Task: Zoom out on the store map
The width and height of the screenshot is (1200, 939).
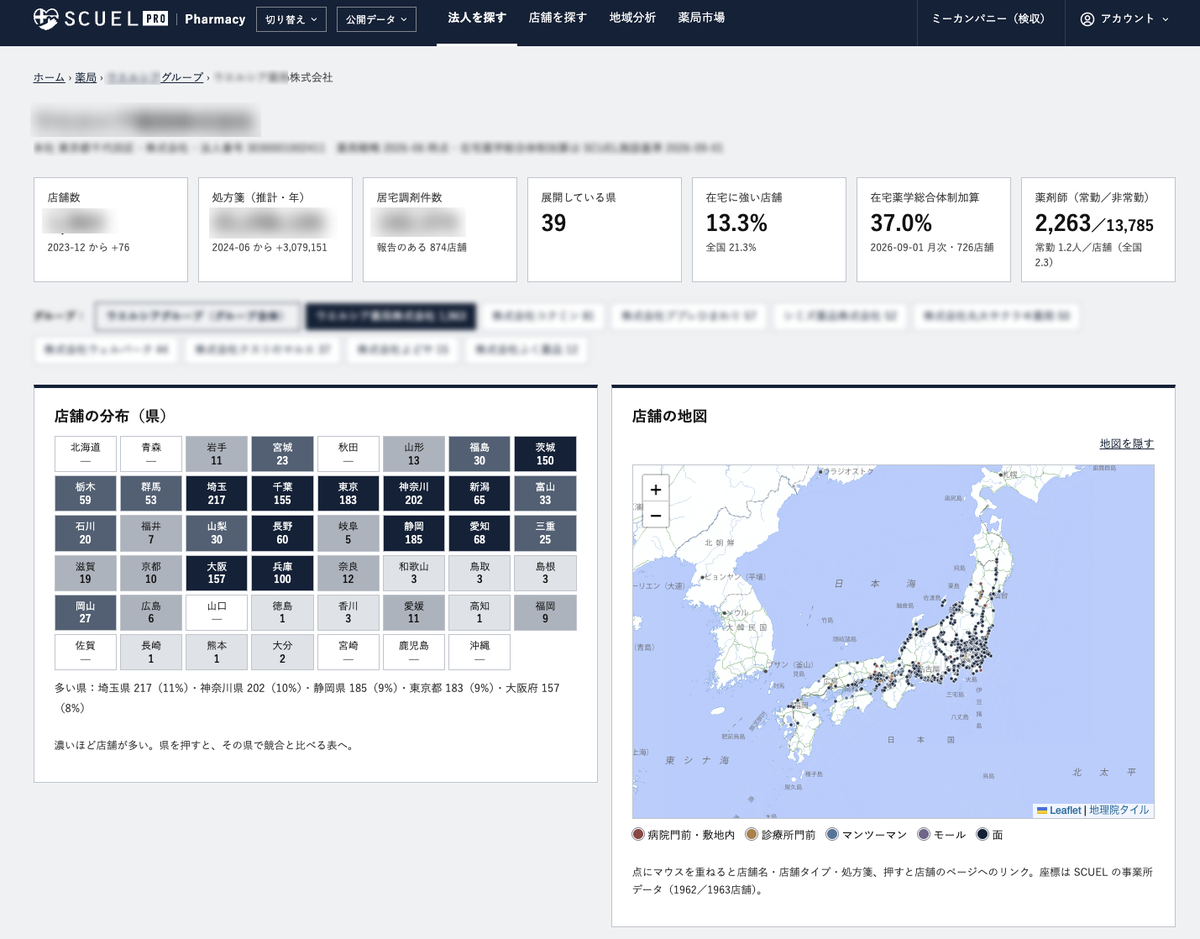Action: pos(656,516)
